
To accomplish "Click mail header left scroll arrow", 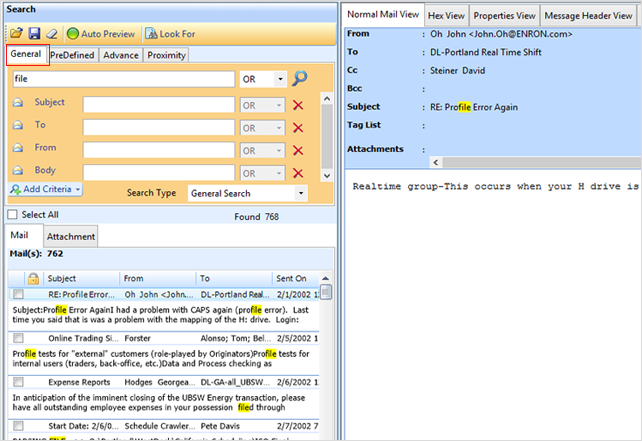I will tap(436, 163).
